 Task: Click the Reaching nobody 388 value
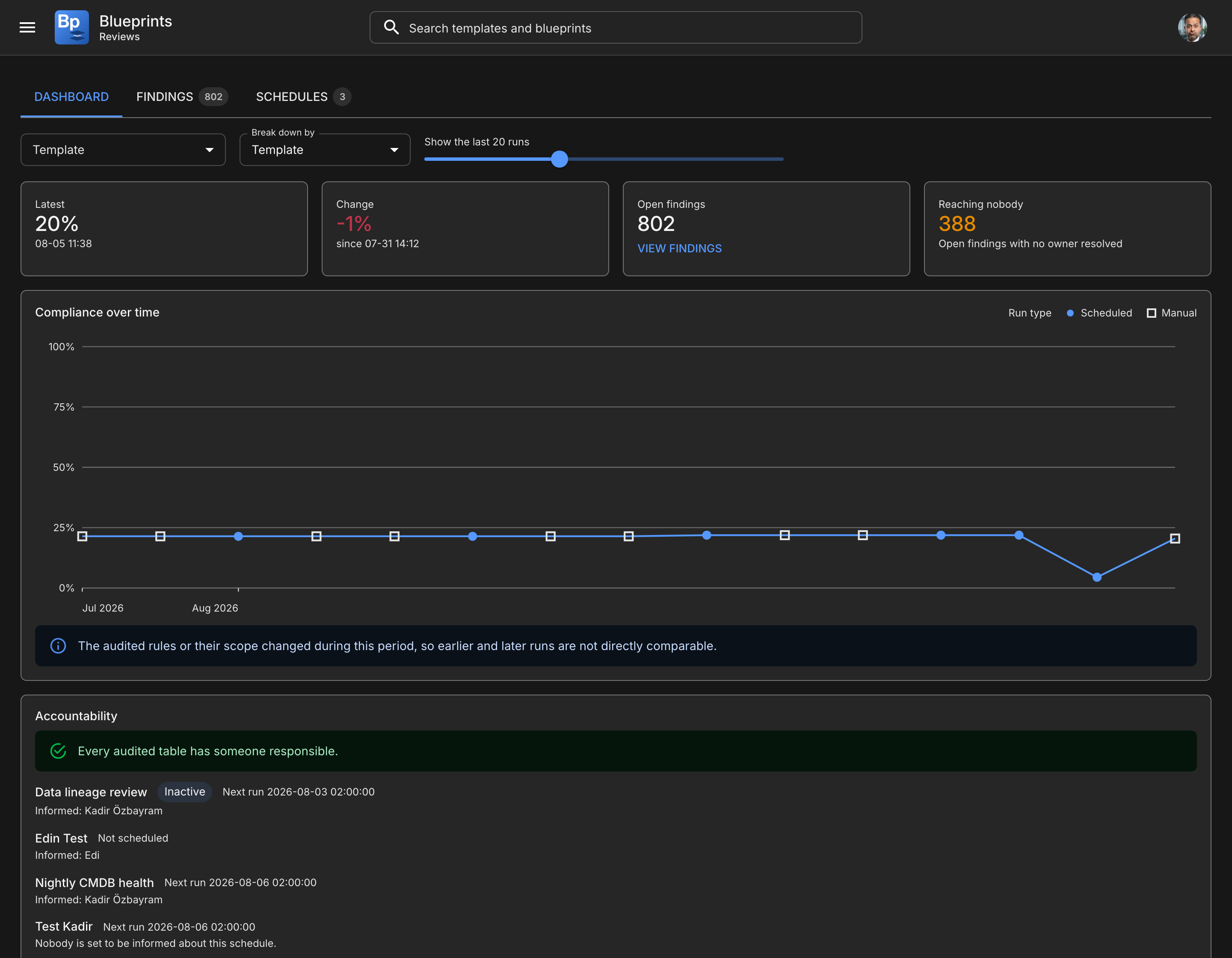pyautogui.click(x=957, y=225)
